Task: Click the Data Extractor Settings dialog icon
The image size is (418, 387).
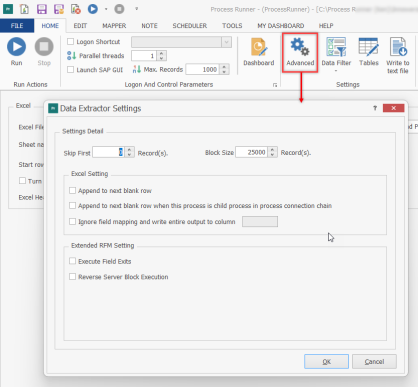Action: tap(53, 108)
